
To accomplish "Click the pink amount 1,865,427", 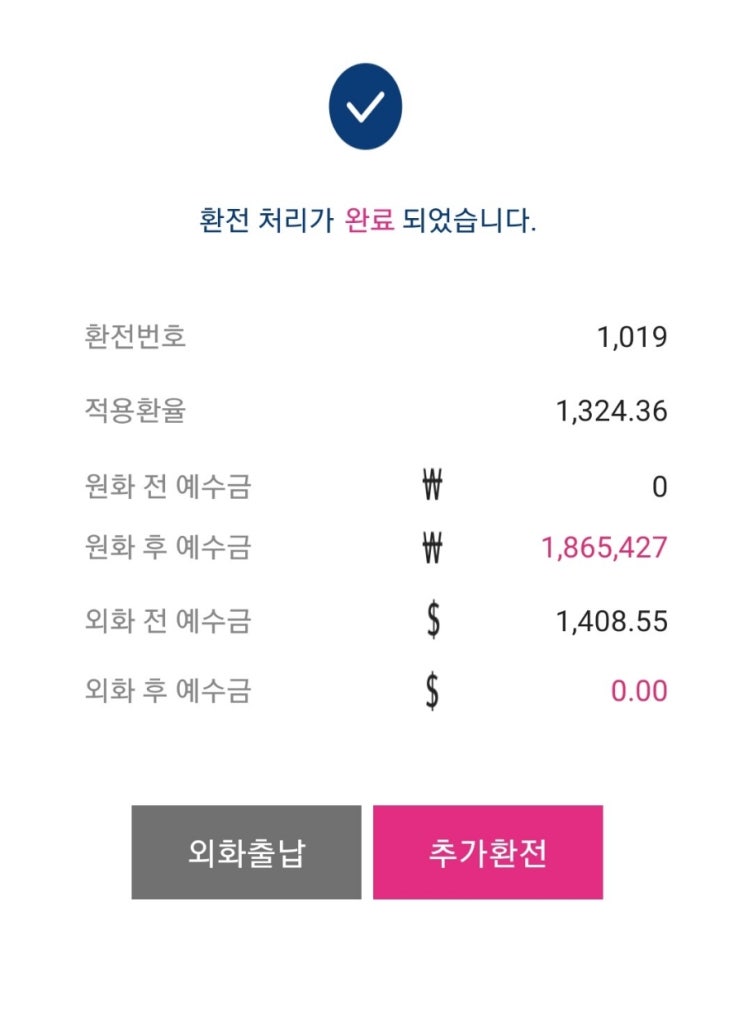I will [x=604, y=548].
